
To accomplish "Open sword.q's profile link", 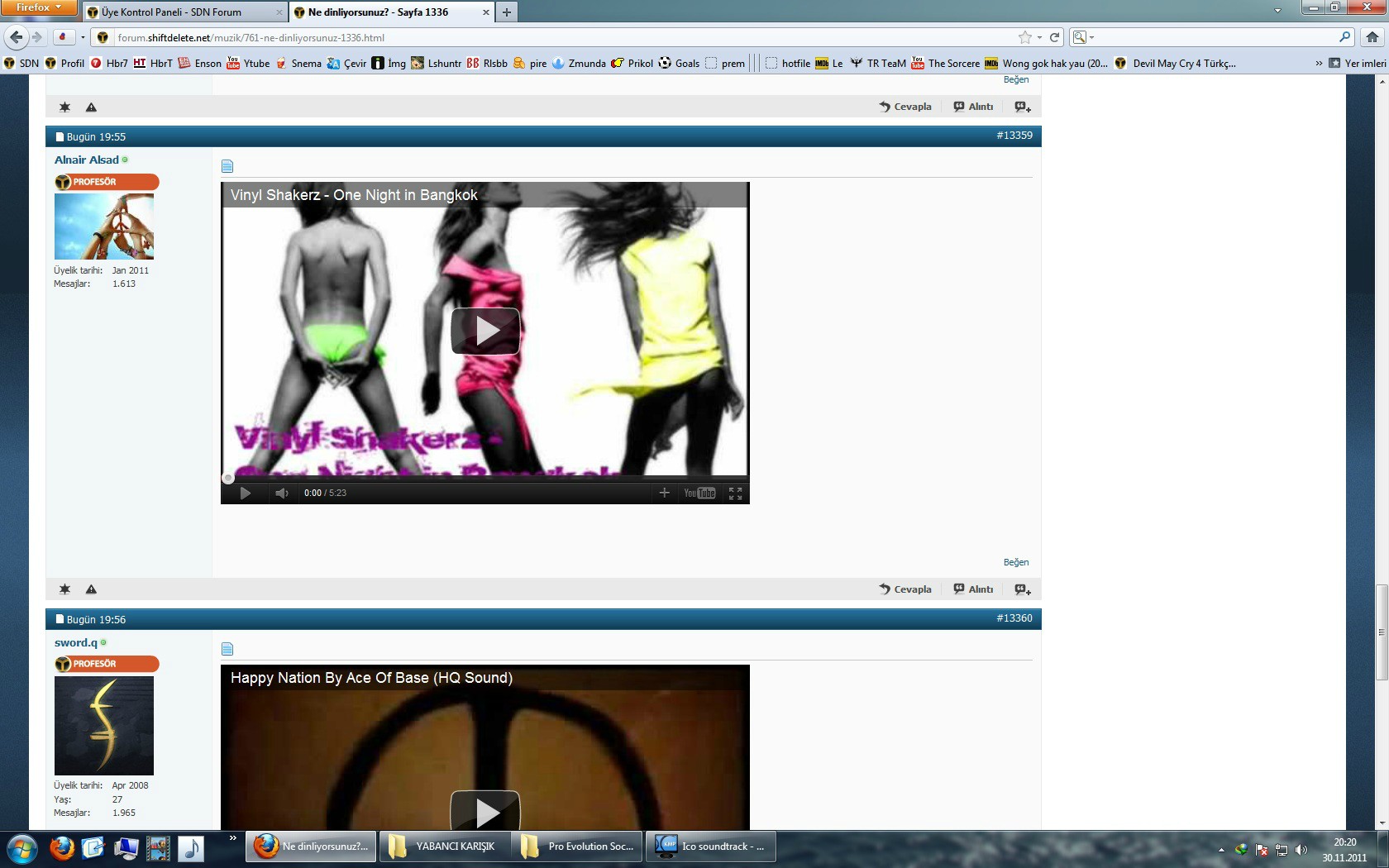I will click(x=76, y=642).
